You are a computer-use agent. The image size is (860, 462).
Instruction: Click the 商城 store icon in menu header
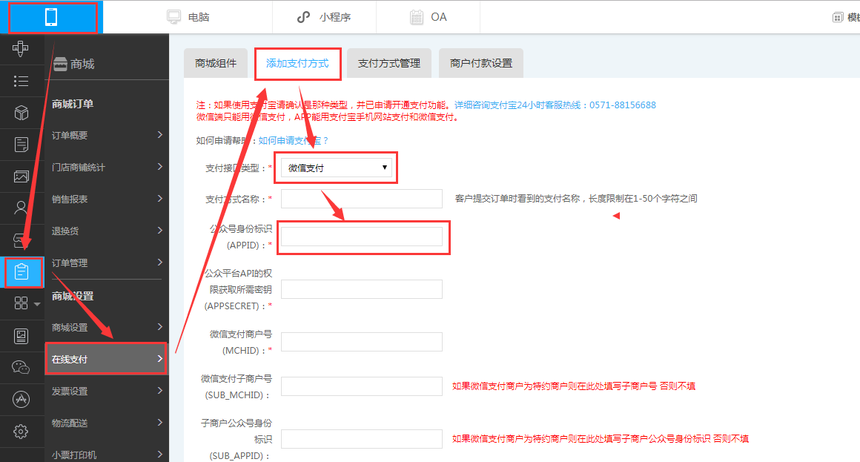click(x=60, y=64)
